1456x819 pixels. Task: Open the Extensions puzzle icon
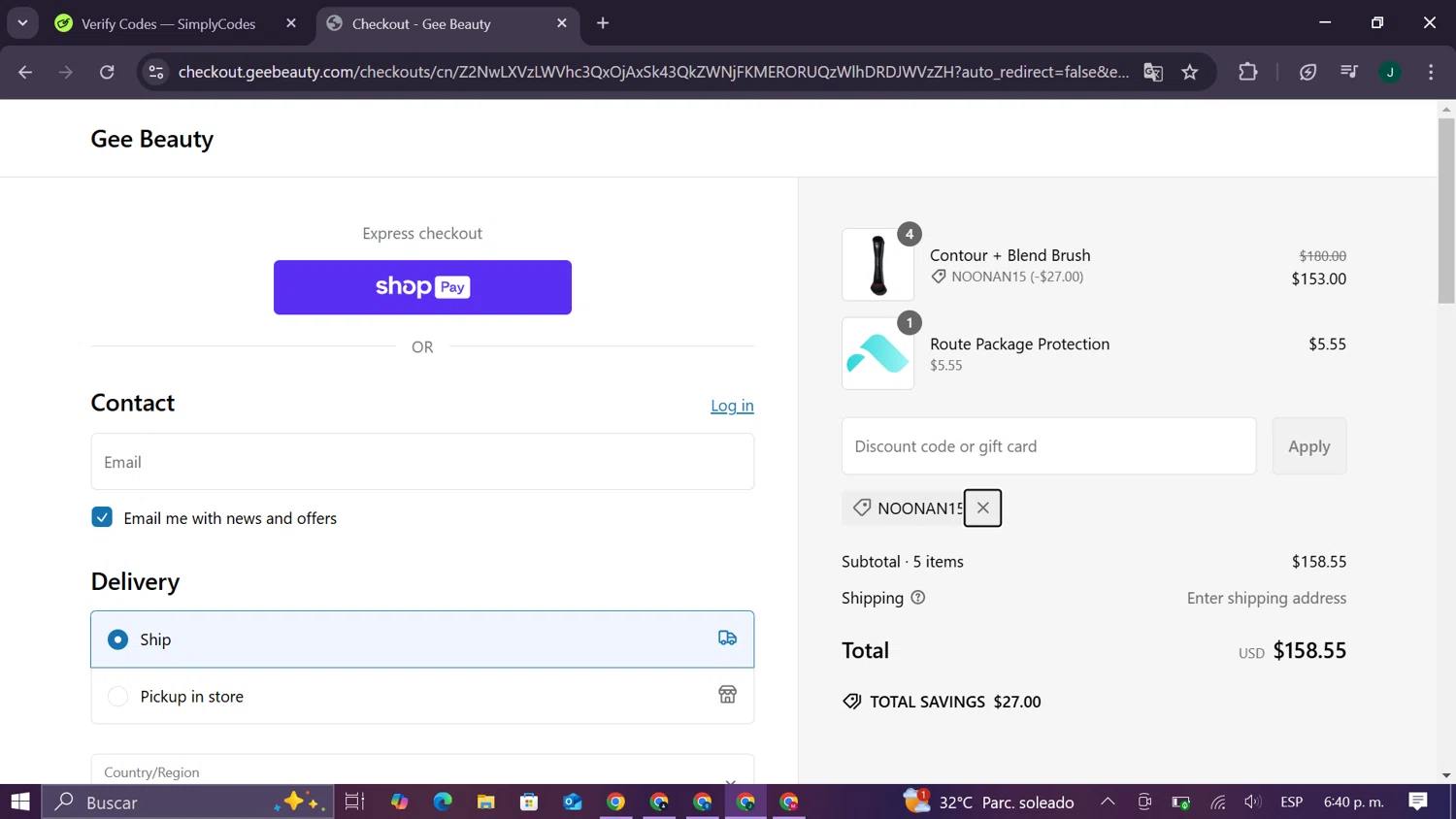(x=1248, y=72)
